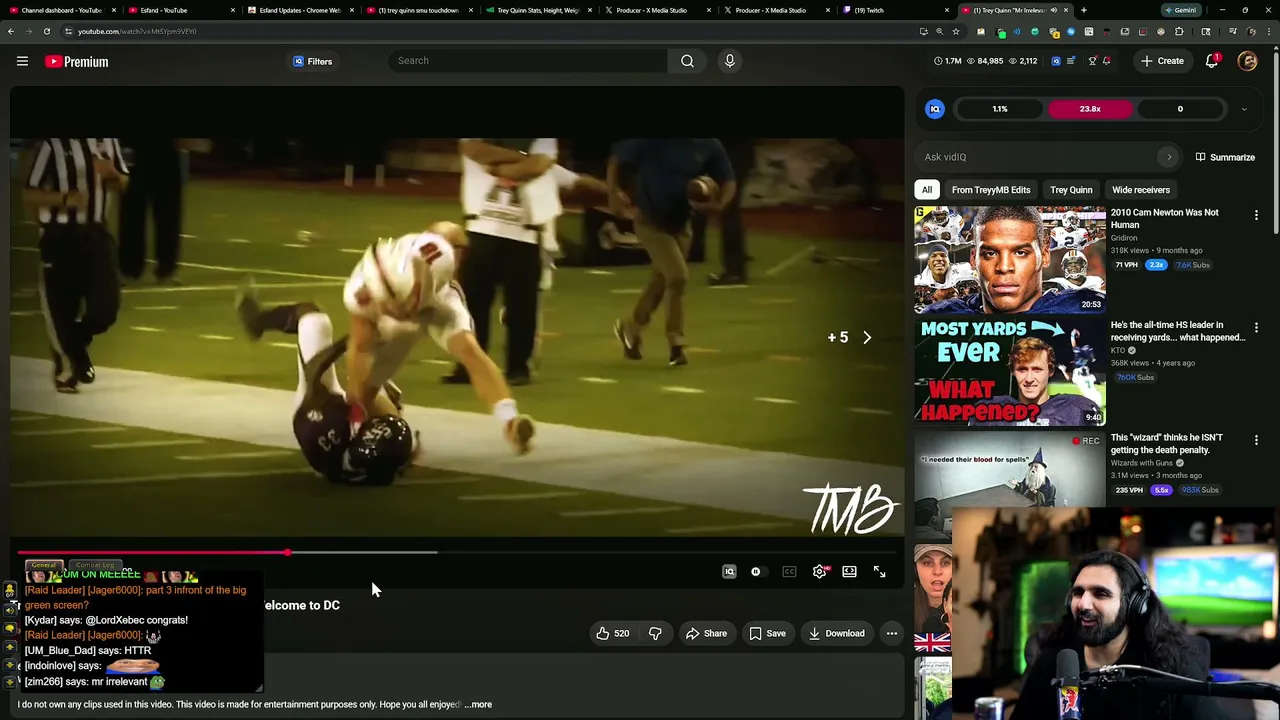
Task: Bookmark this page with the star
Action: (x=956, y=31)
